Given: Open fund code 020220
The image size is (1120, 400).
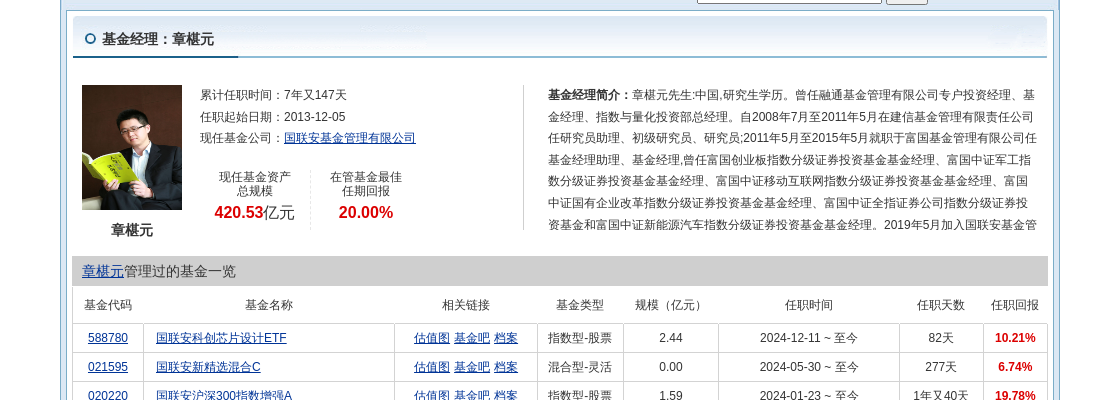Looking at the screenshot, I should point(108,395).
